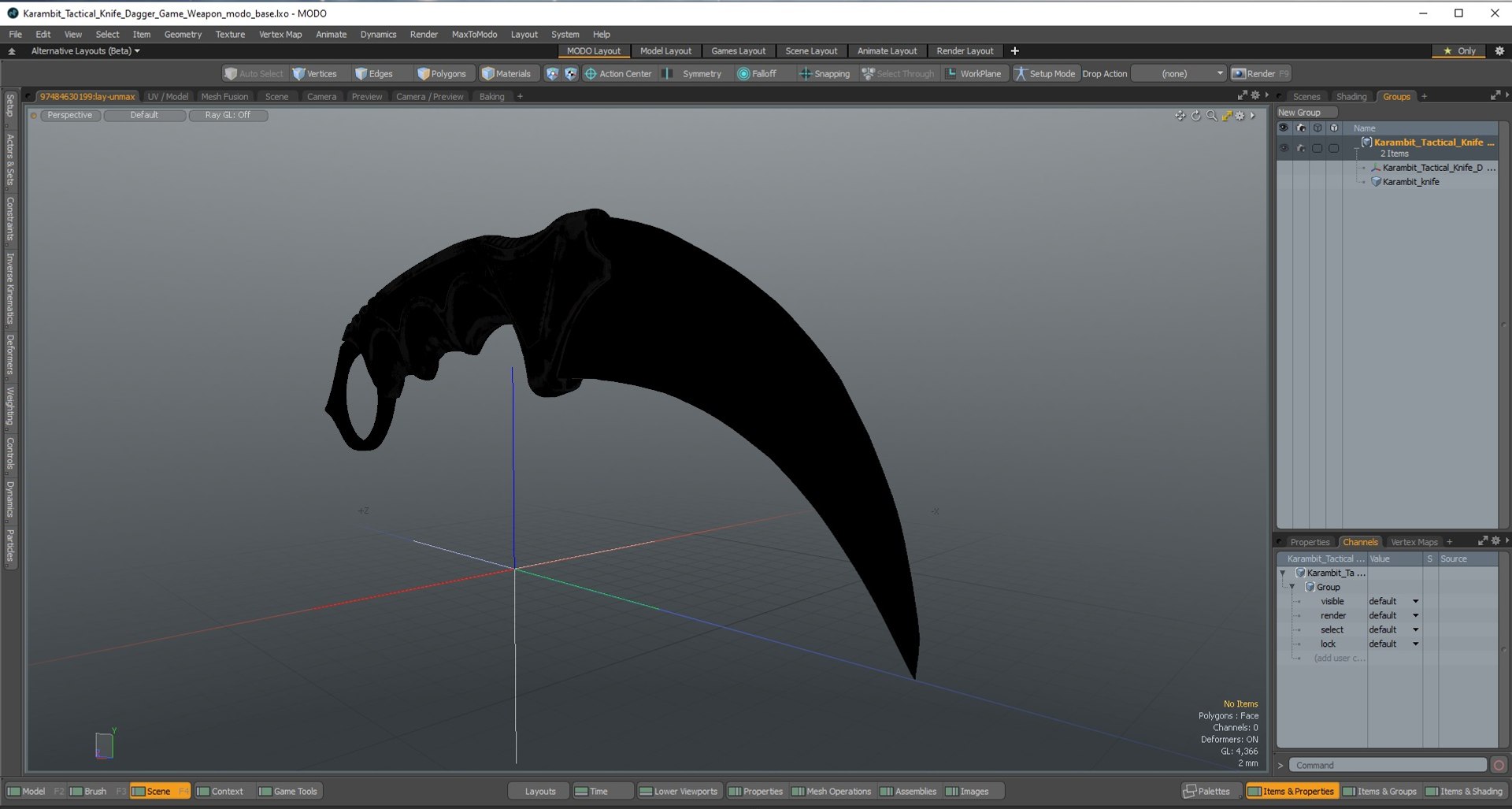The image size is (1512, 809).
Task: Switch to Render Layout tab
Action: 965,51
